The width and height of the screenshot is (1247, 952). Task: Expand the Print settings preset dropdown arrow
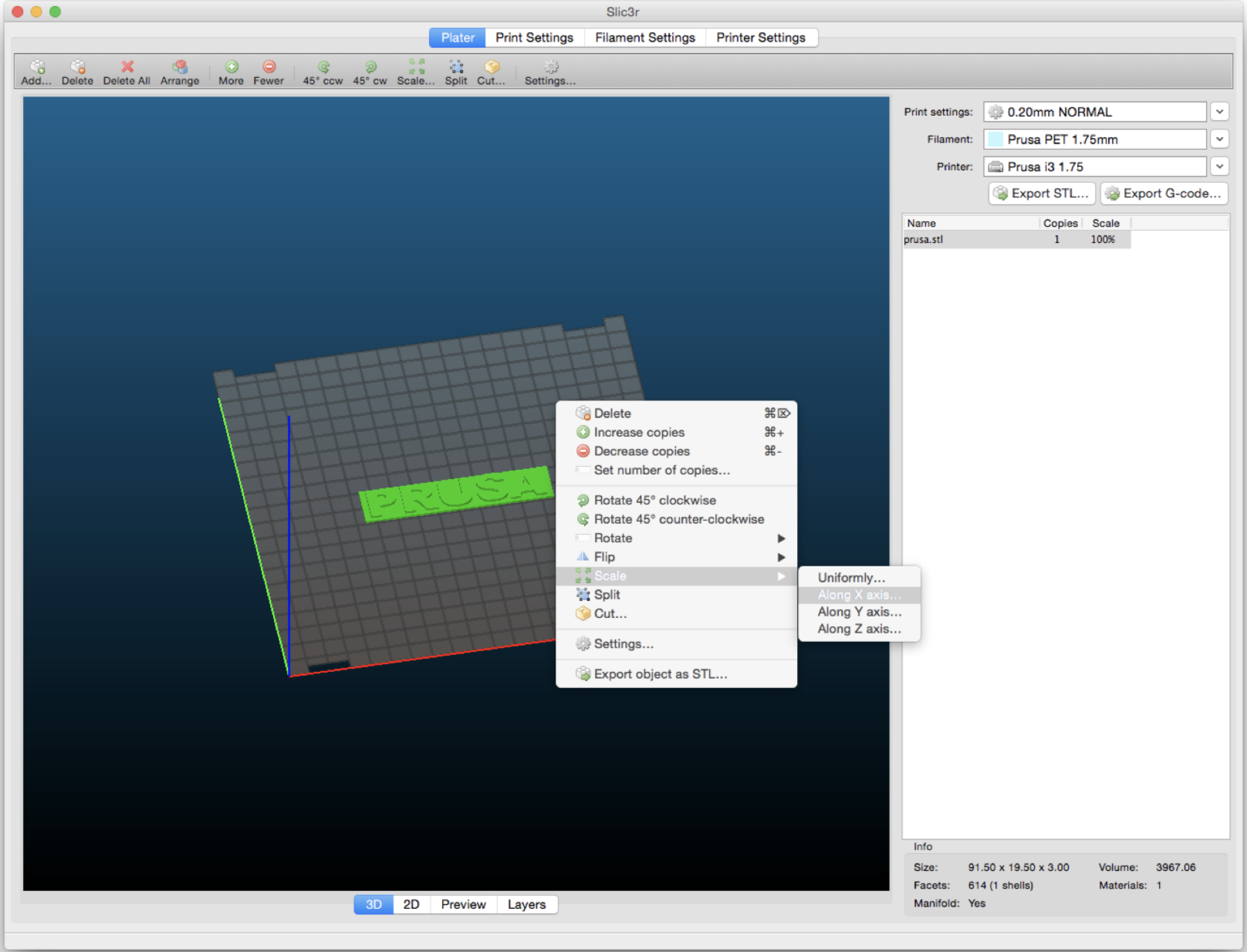pos(1219,112)
